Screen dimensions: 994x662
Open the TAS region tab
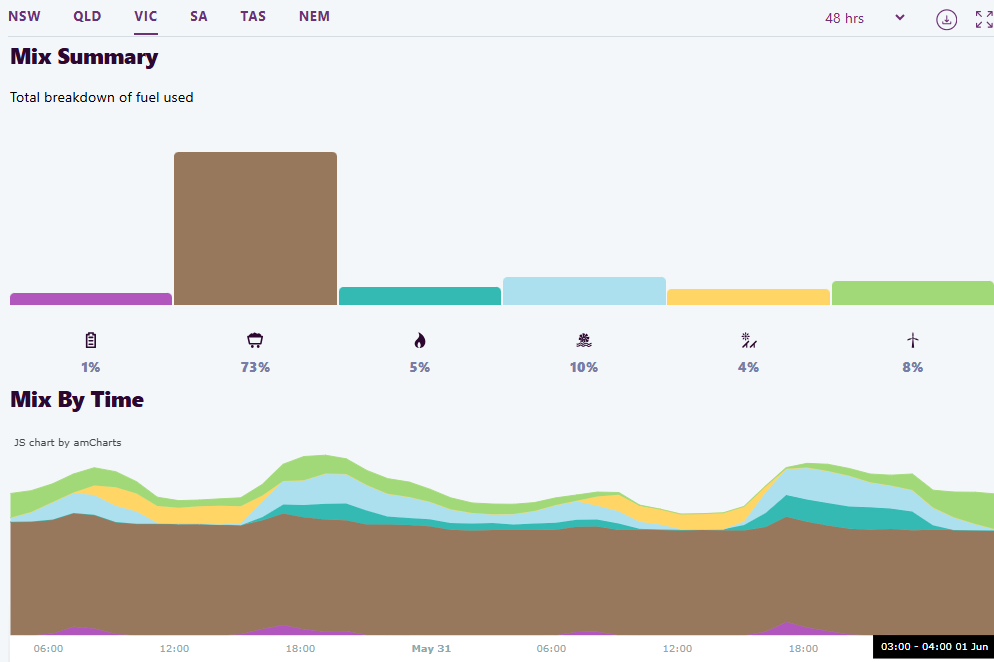[x=253, y=17]
